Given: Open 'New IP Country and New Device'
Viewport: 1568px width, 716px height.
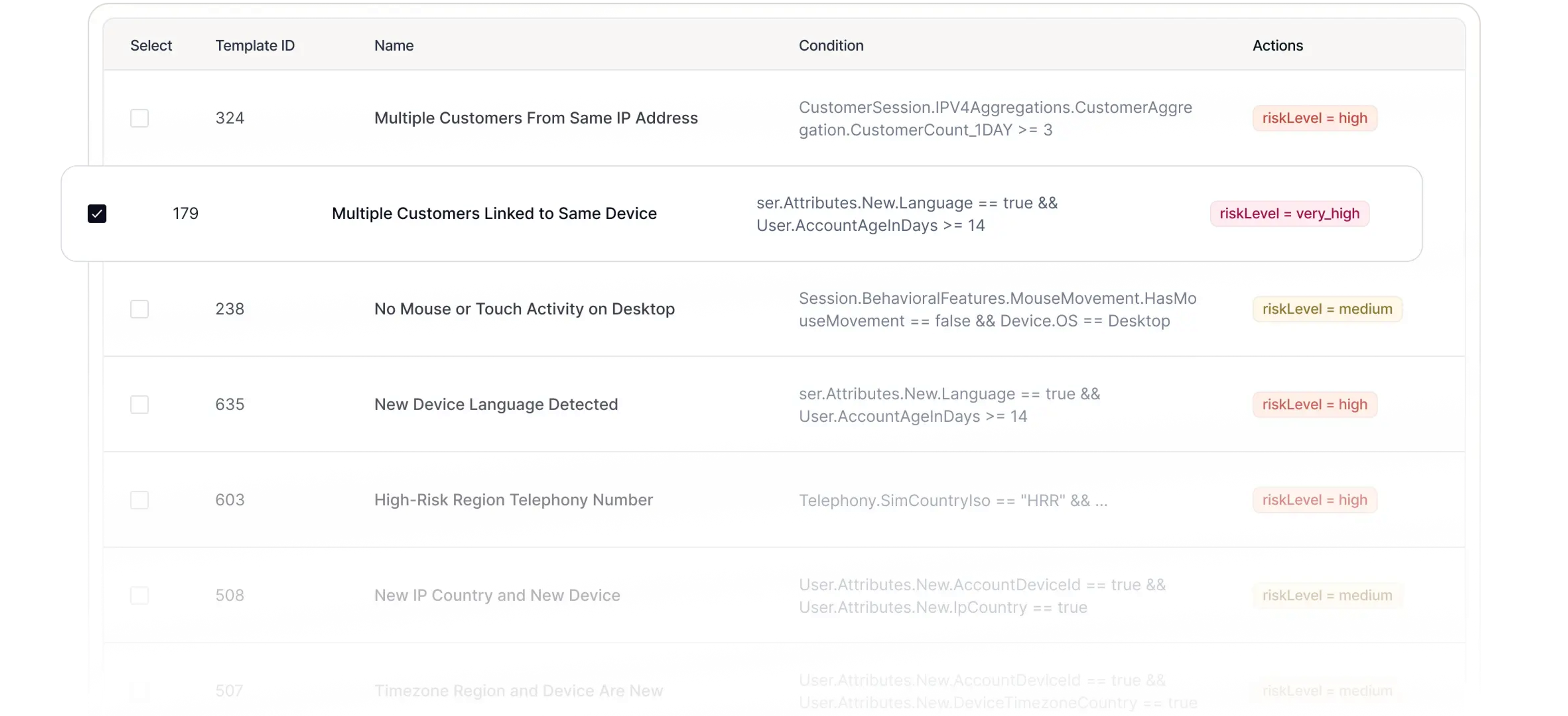Looking at the screenshot, I should (x=497, y=596).
